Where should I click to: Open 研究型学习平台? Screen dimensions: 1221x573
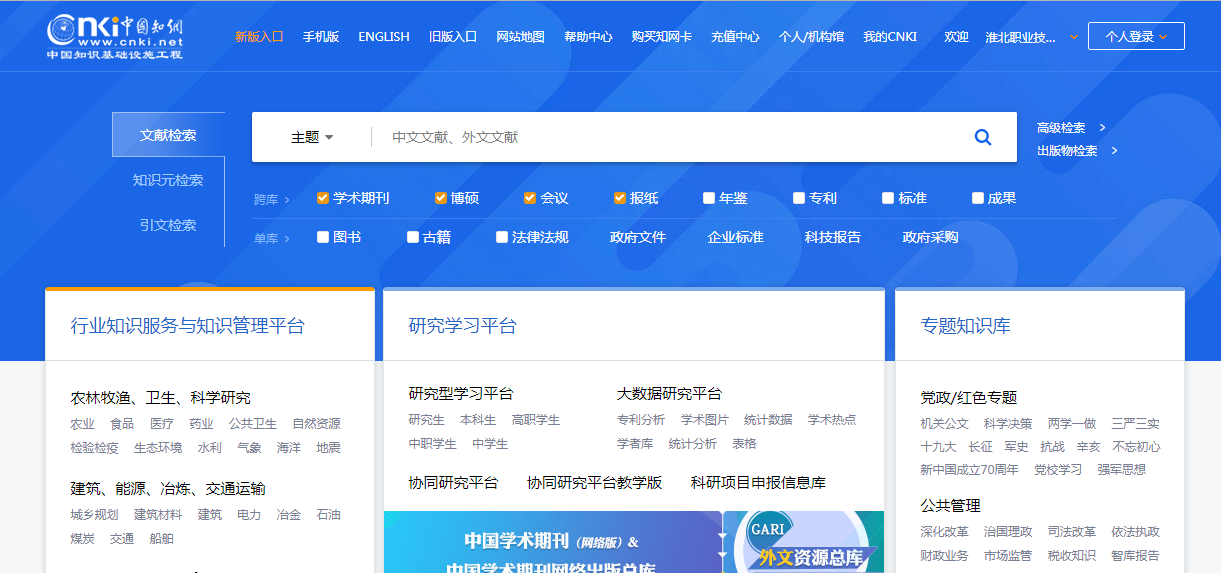[x=461, y=394]
